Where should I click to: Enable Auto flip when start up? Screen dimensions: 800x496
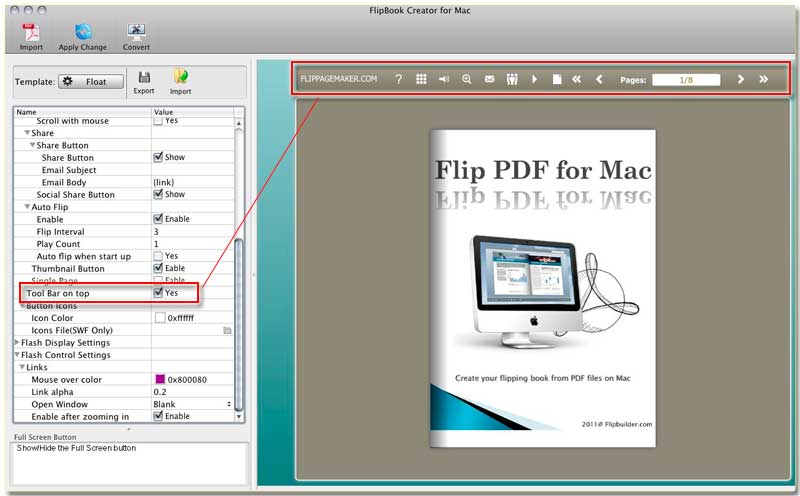point(158,256)
